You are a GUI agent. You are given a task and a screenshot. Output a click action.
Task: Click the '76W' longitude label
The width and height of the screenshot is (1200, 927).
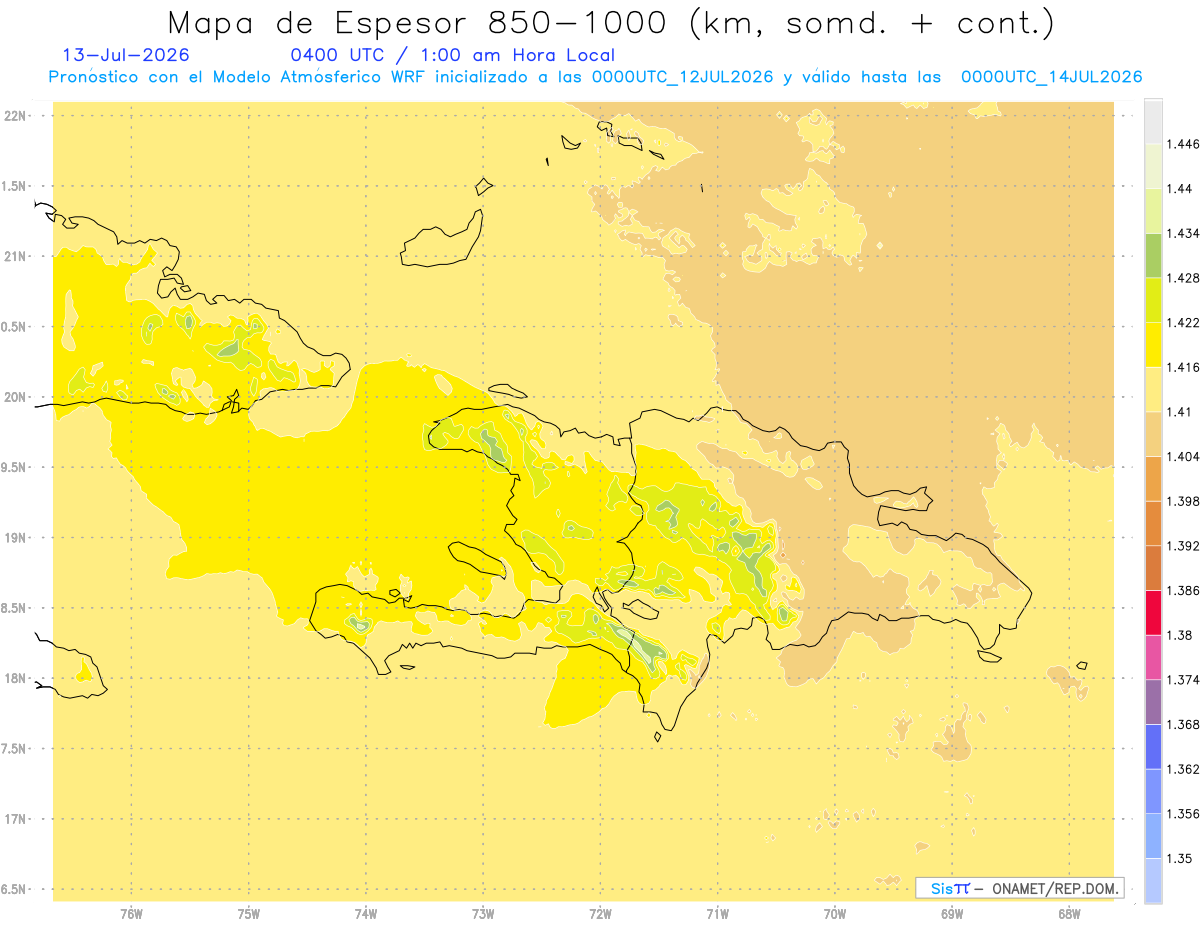[x=131, y=914]
